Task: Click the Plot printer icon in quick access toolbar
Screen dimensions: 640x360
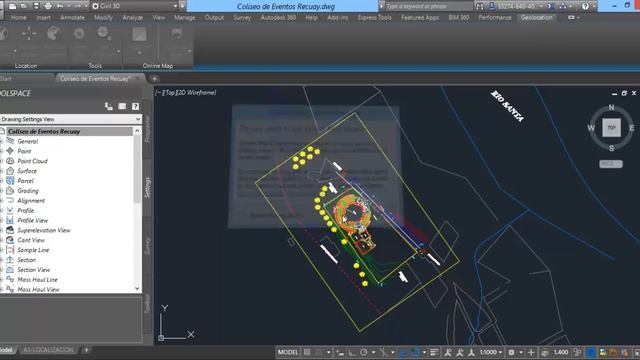Action: (x=48, y=6)
